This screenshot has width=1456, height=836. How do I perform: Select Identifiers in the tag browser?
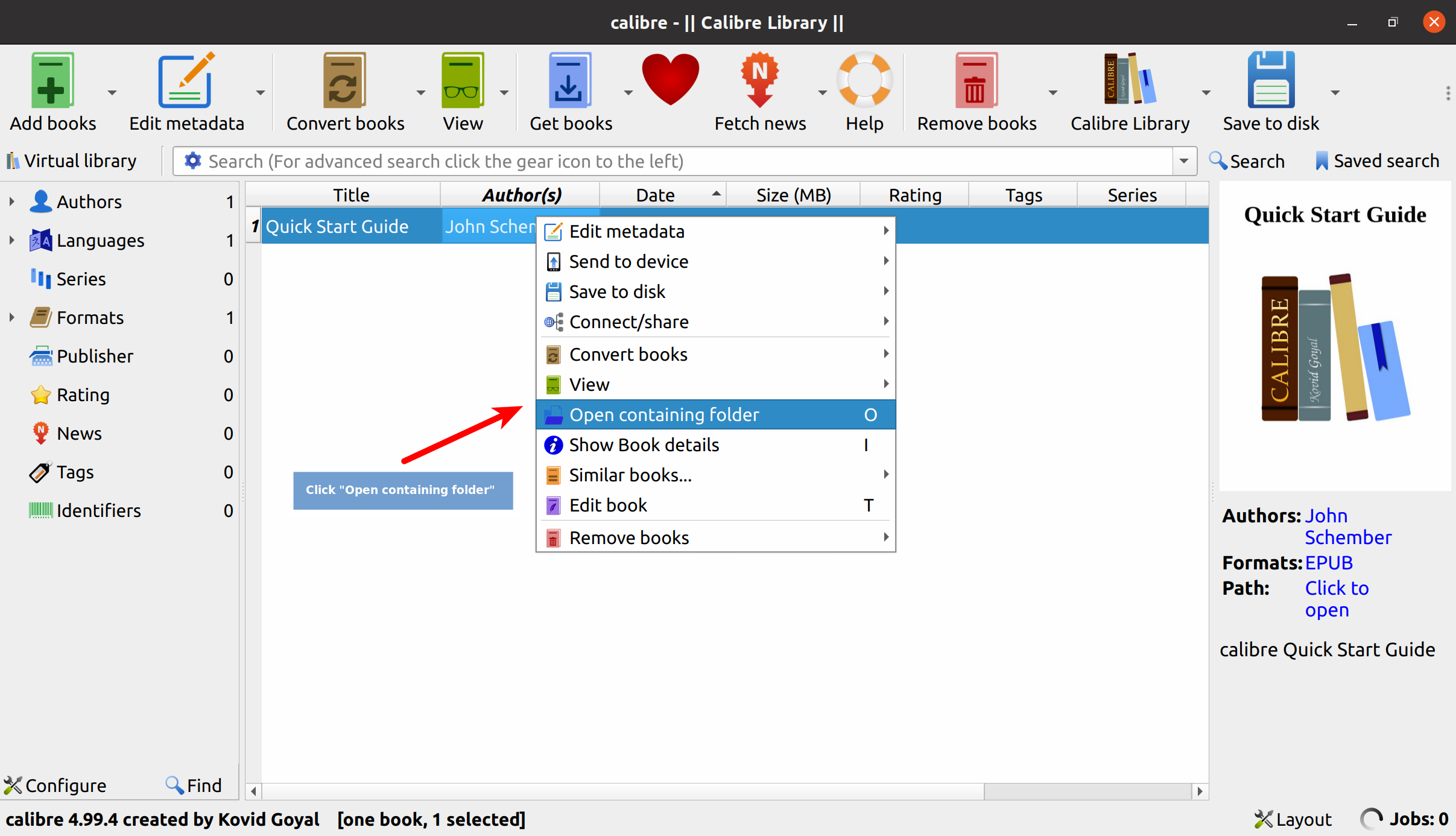pyautogui.click(x=98, y=510)
